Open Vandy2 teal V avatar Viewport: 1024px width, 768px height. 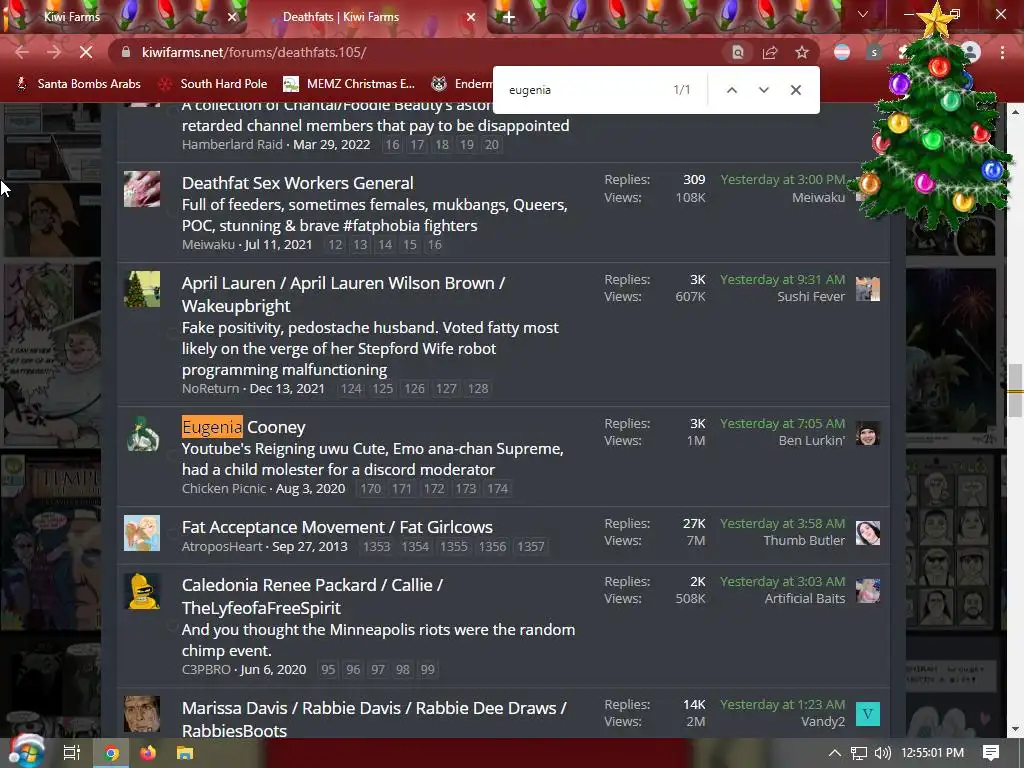[x=868, y=714]
